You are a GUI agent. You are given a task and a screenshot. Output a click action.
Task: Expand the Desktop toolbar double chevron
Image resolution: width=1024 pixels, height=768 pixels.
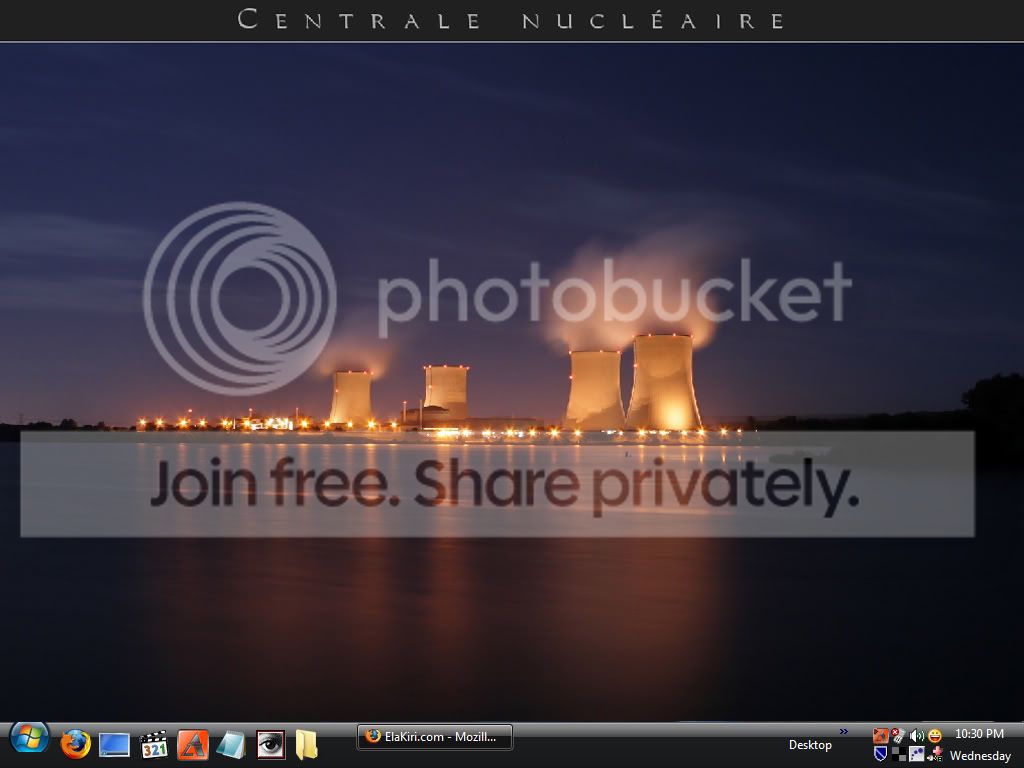click(x=844, y=731)
